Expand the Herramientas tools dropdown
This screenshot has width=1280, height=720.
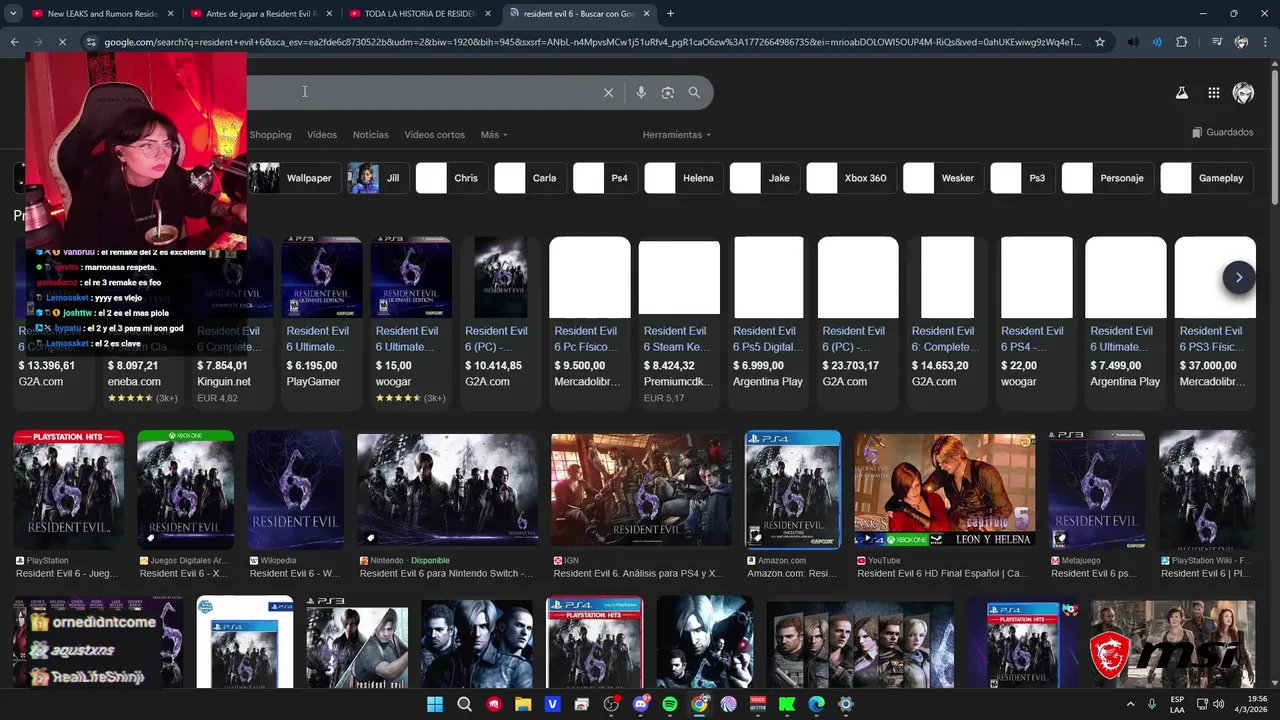(x=677, y=135)
